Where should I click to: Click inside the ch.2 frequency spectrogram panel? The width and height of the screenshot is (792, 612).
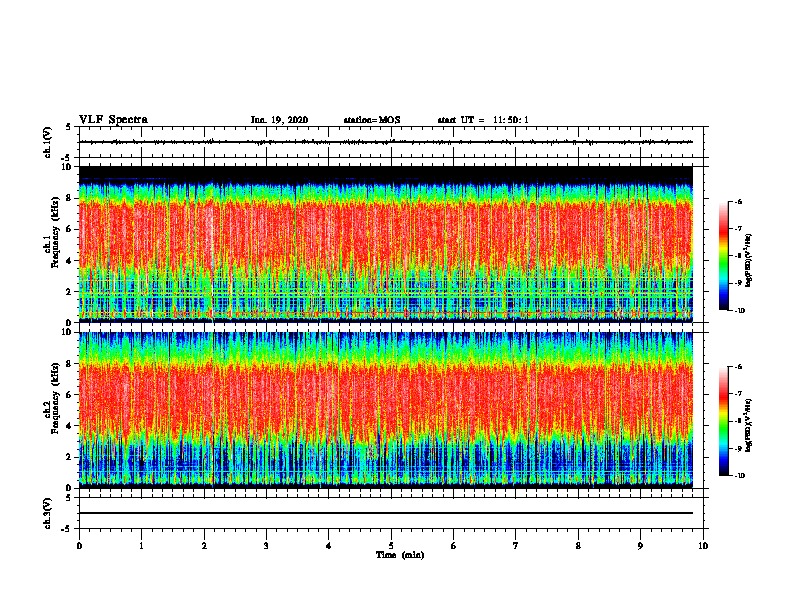pyautogui.click(x=386, y=410)
